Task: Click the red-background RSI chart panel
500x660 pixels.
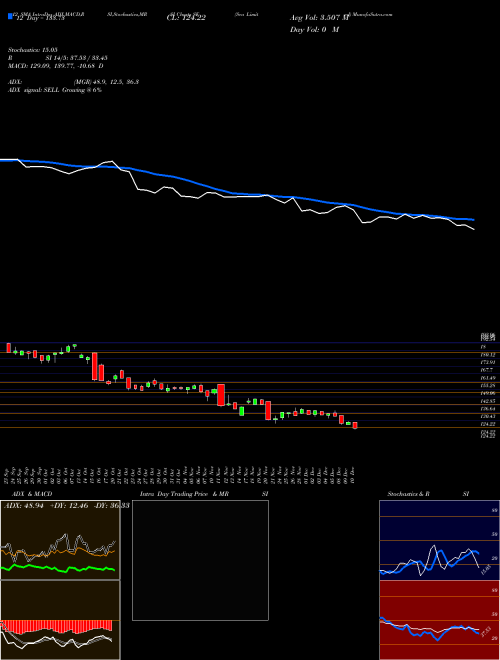Action: point(439,620)
